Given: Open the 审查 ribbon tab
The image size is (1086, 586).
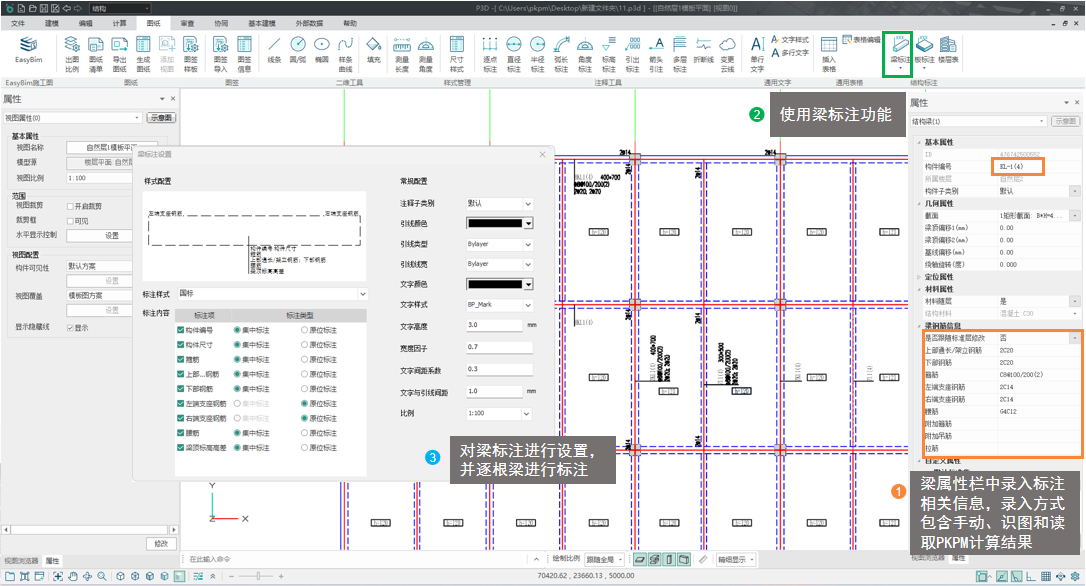Looking at the screenshot, I should coord(187,22).
